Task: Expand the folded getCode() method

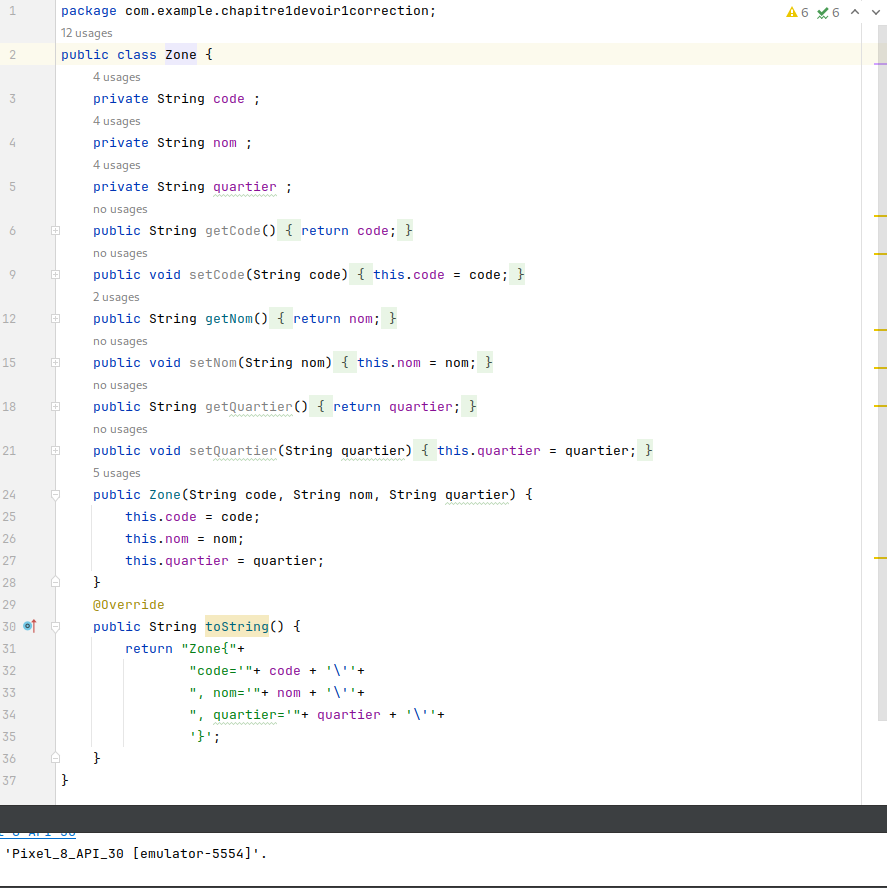Action: pyautogui.click(x=56, y=231)
